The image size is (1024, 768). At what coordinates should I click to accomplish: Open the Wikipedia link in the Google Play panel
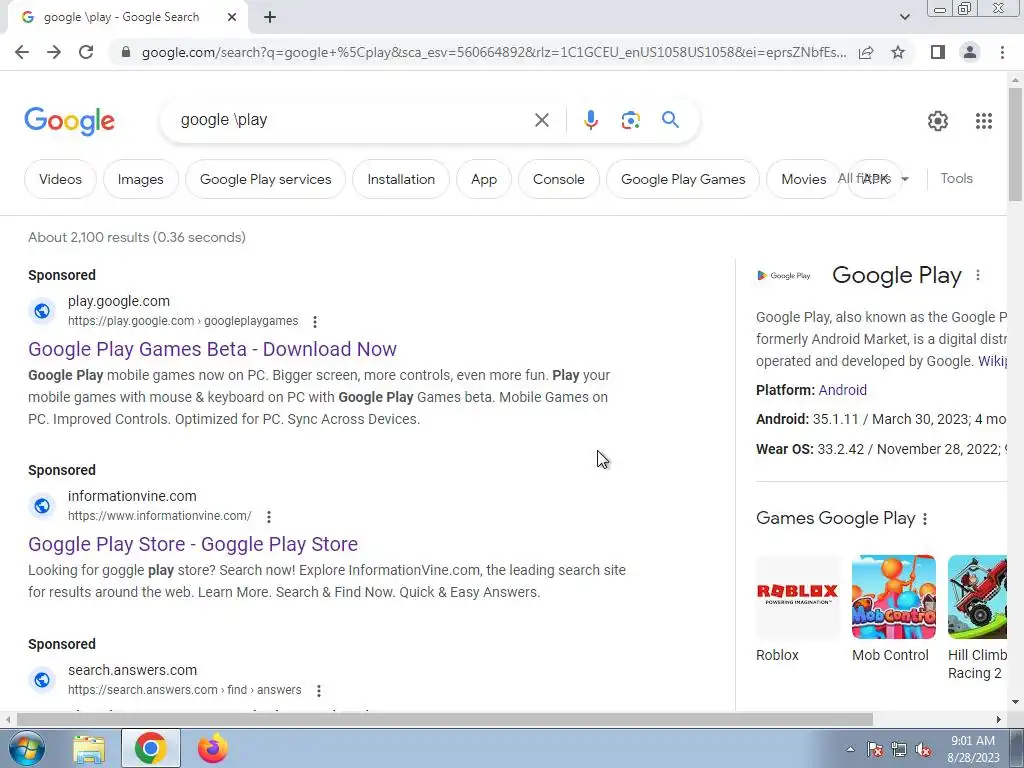tap(992, 361)
